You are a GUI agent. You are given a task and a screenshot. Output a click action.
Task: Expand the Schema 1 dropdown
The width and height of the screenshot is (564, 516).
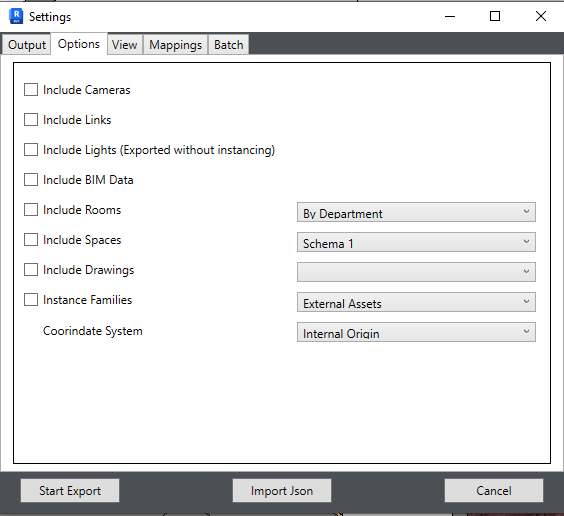pos(416,242)
